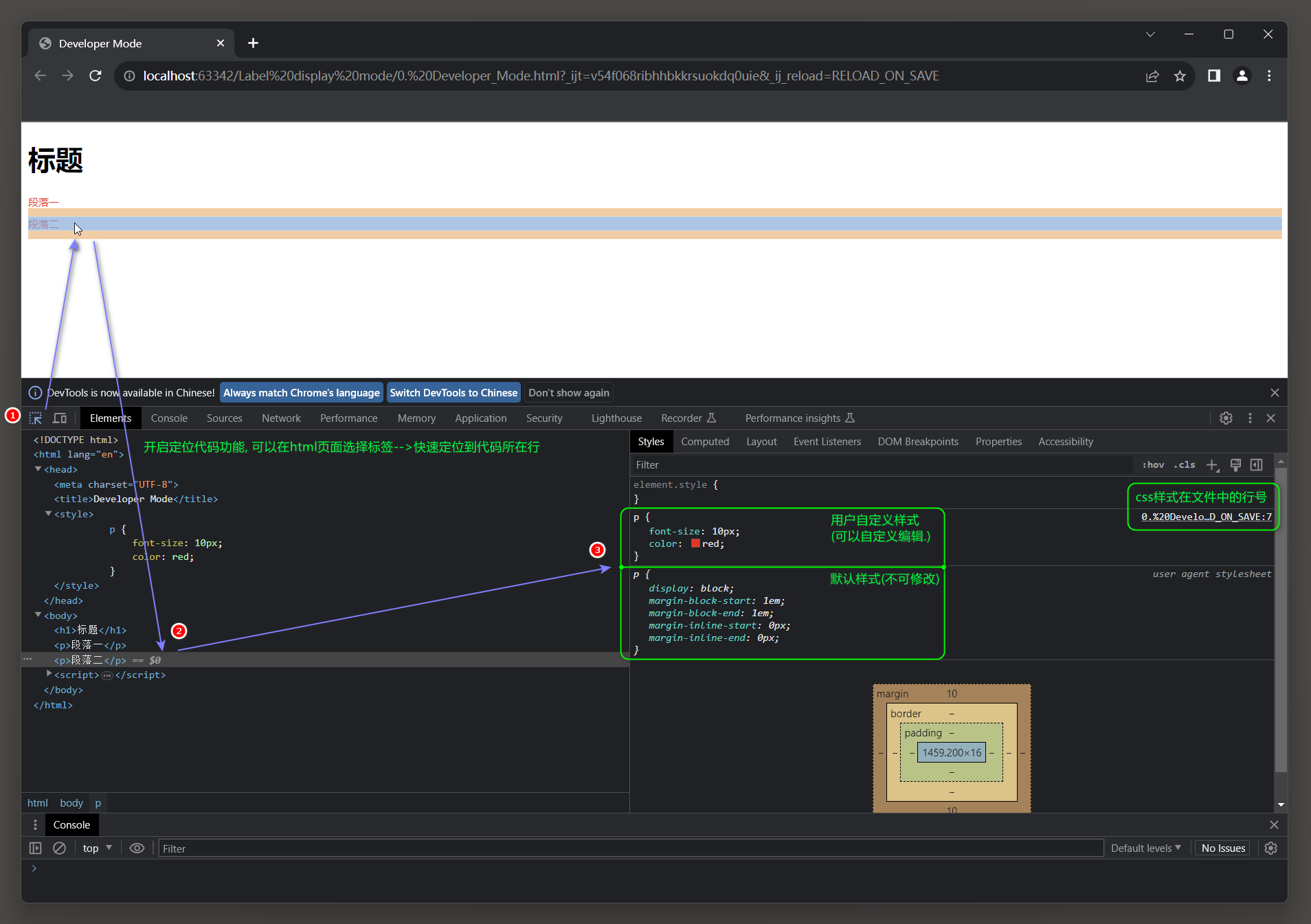Image resolution: width=1311 pixels, height=924 pixels.
Task: Focus the Console Filter input
Action: (x=631, y=848)
